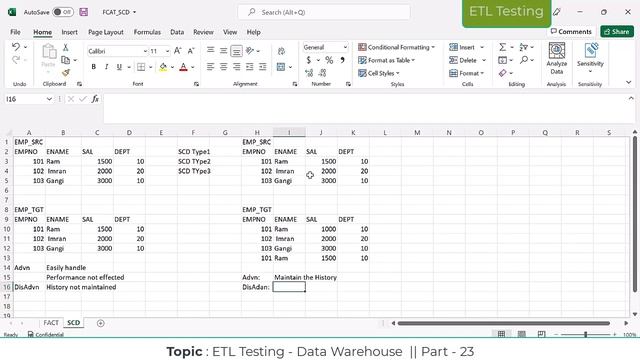640x360 pixels.
Task: Click the Sort & Filter icon
Action: click(x=524, y=47)
